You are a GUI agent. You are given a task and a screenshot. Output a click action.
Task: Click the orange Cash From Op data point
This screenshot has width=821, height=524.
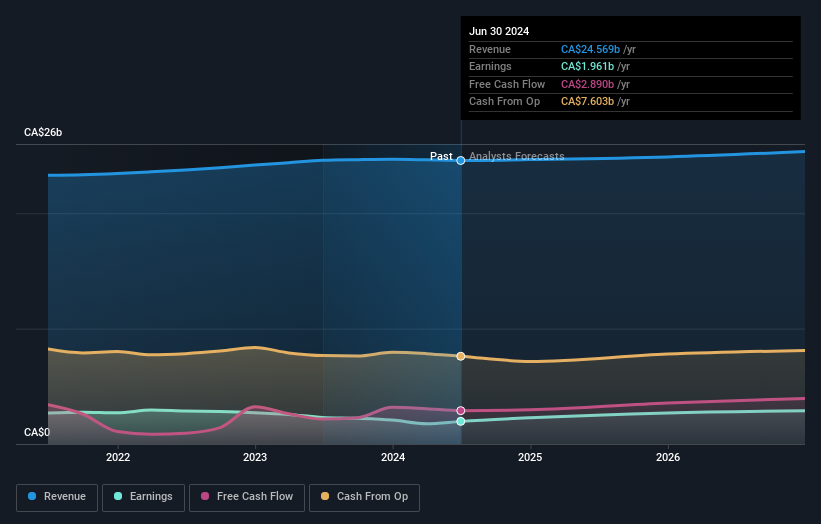(461, 356)
